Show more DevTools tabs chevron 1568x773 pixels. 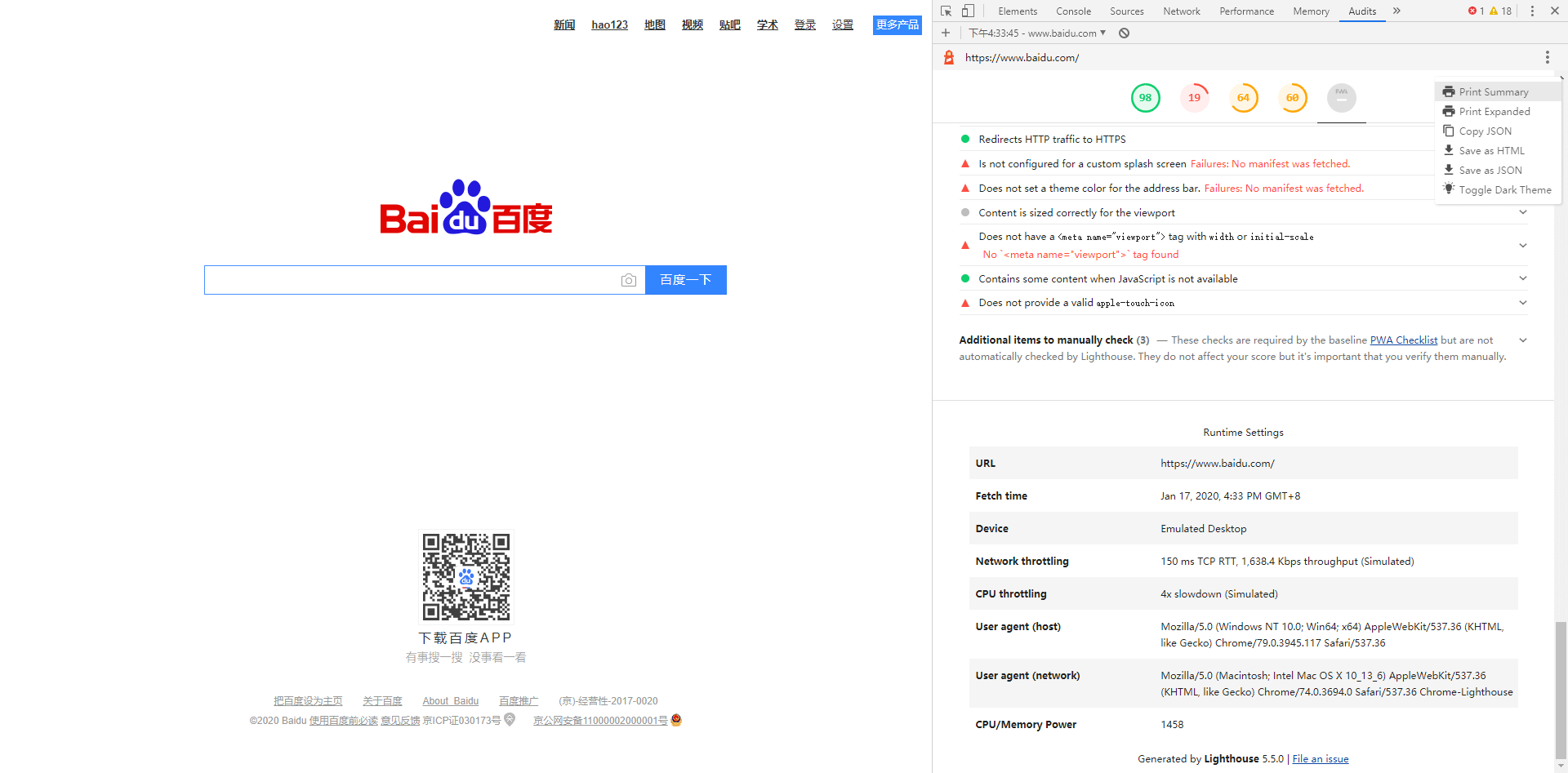pyautogui.click(x=1396, y=11)
